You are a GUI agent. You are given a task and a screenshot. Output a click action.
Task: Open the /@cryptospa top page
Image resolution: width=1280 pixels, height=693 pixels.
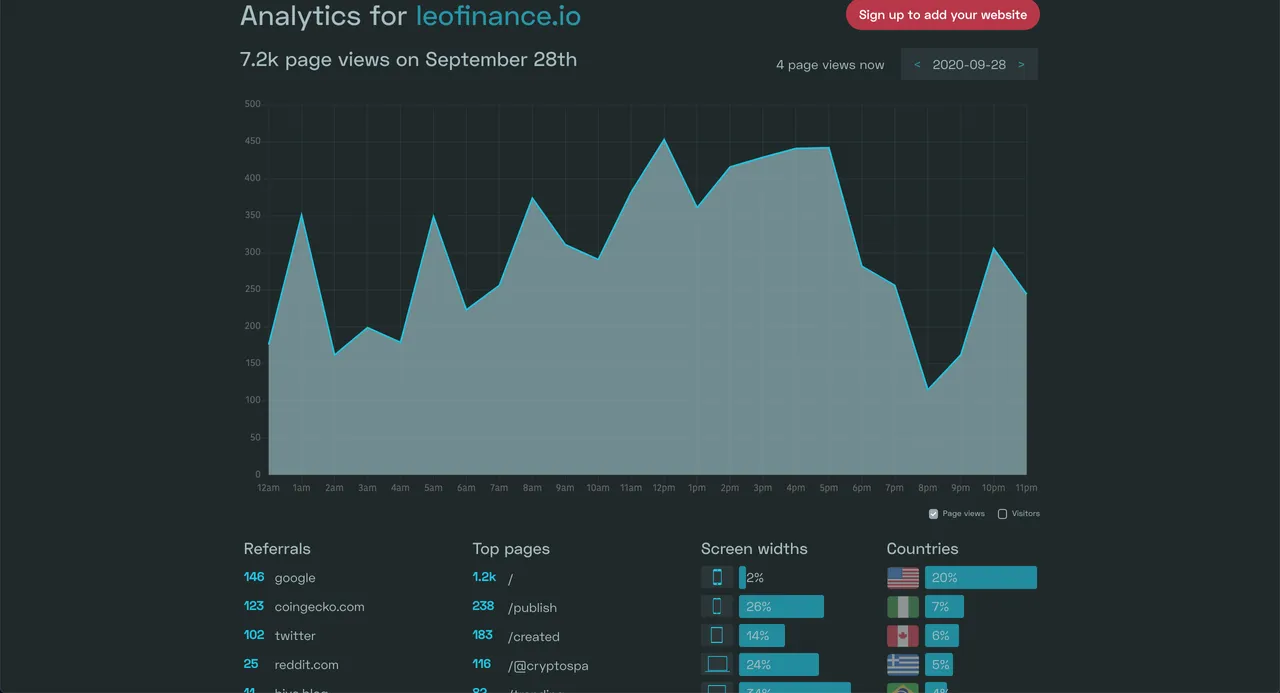pos(548,666)
